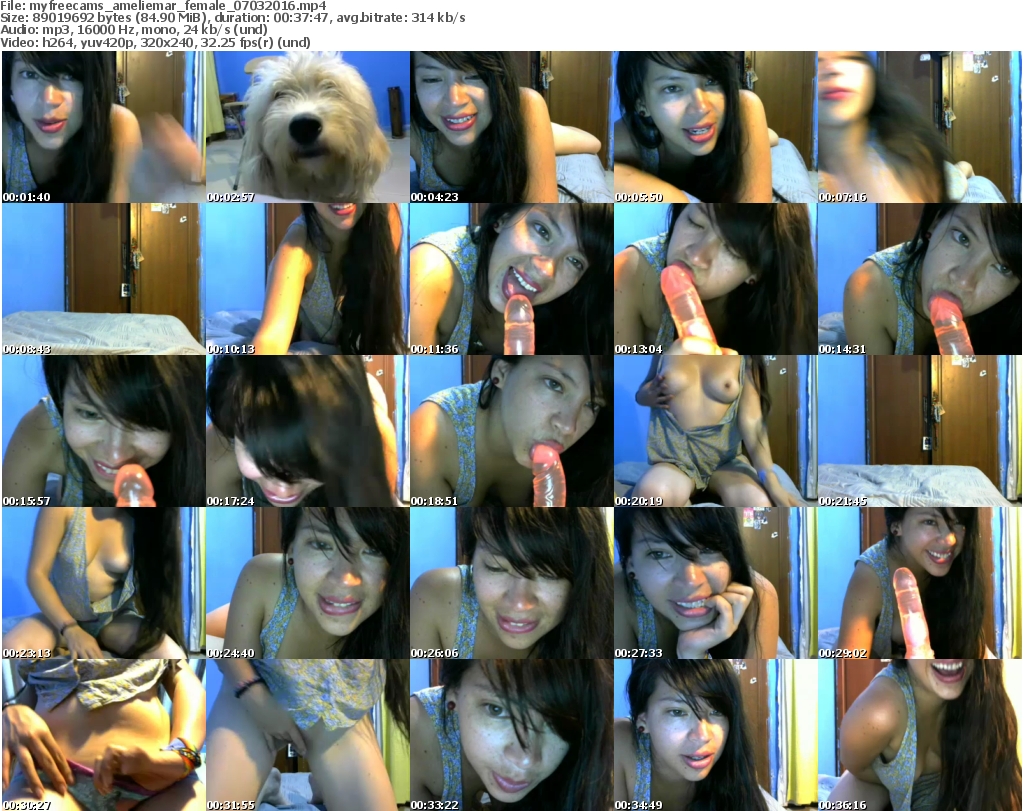Open the frame stamped 00:04:23

(x=511, y=127)
